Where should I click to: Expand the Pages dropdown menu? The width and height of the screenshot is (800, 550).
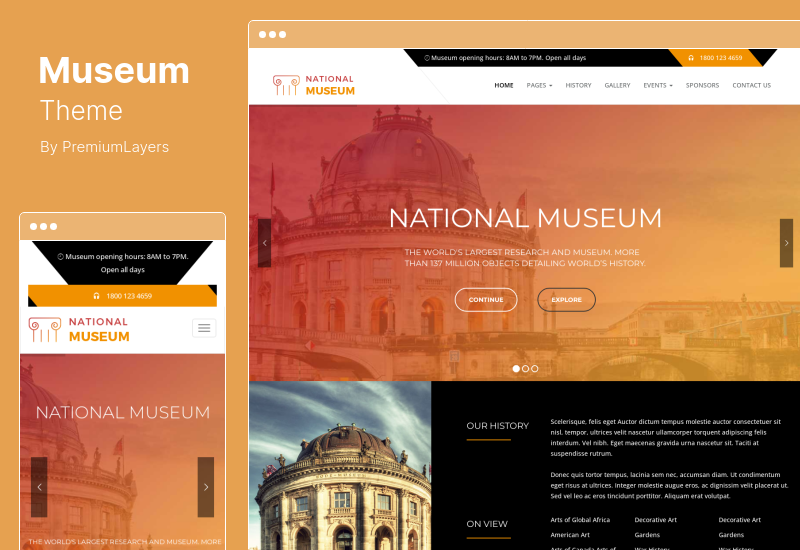tap(539, 85)
